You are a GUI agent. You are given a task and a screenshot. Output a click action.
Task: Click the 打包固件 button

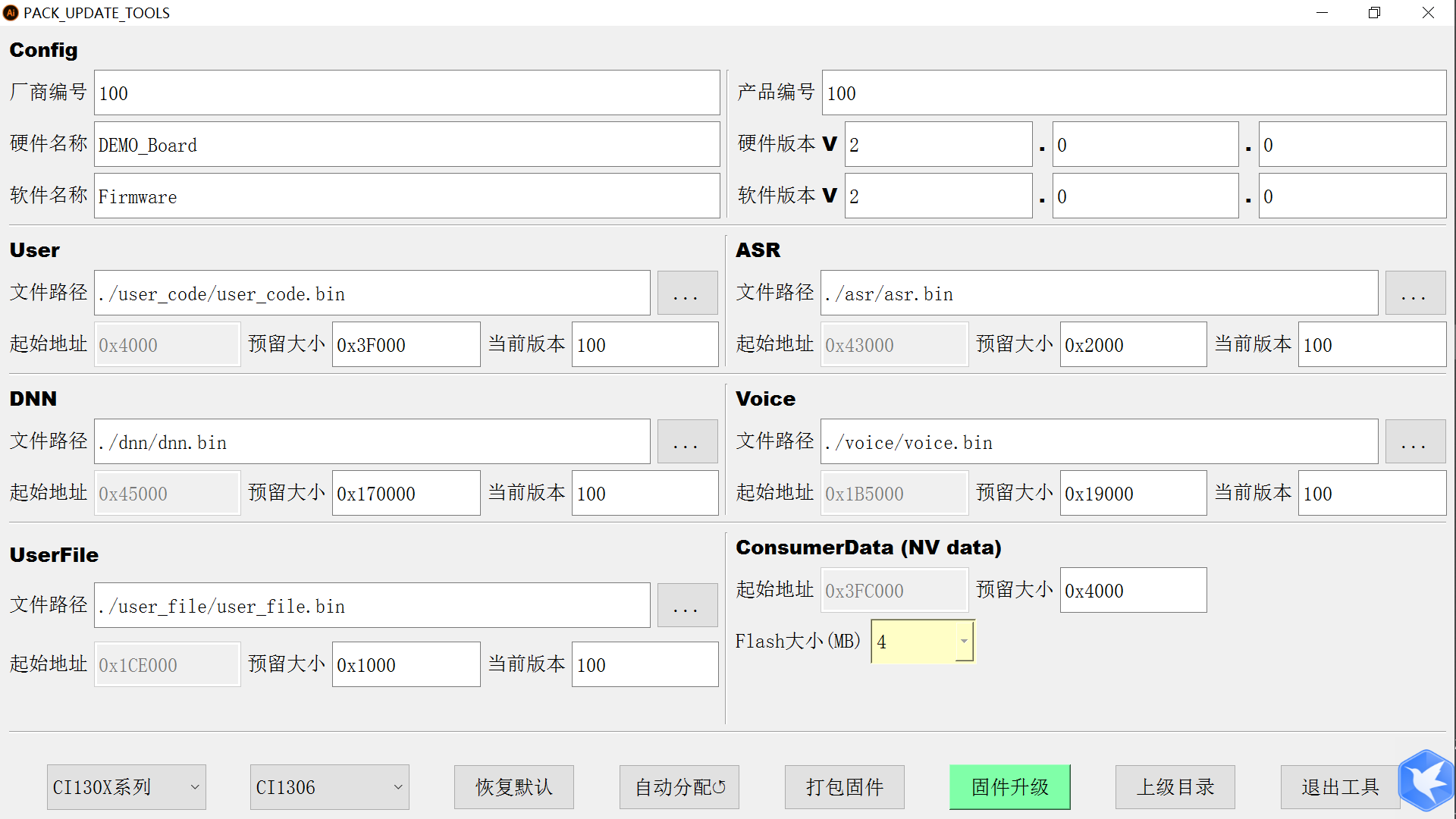[x=844, y=787]
